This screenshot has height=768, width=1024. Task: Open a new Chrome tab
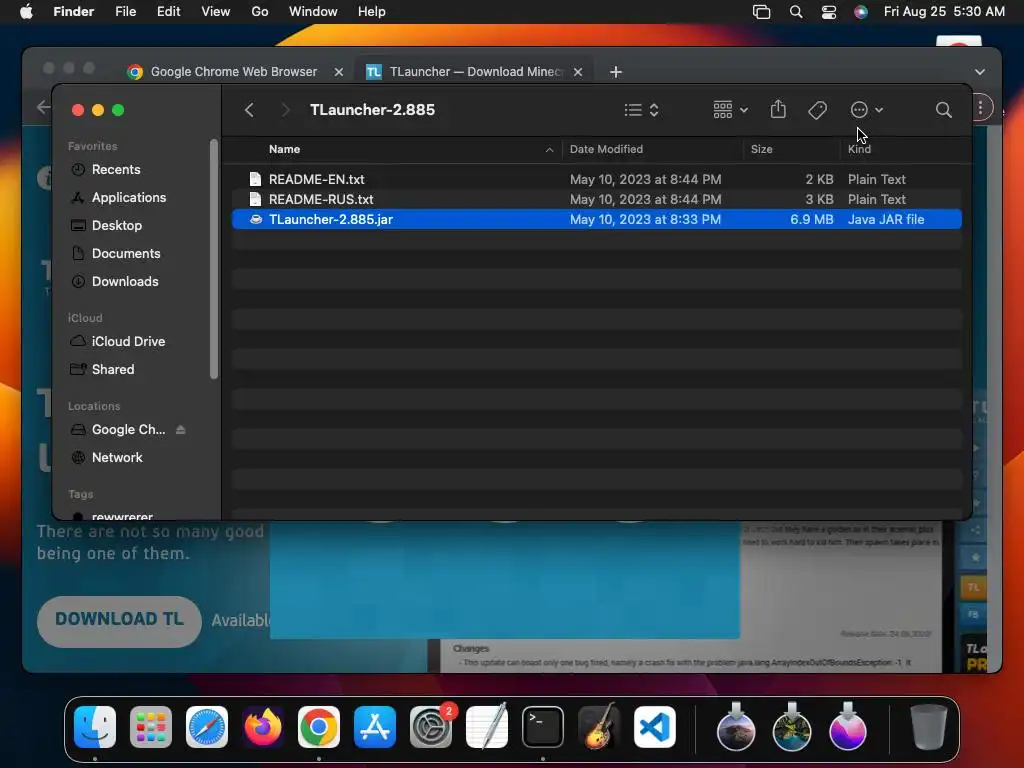click(x=615, y=72)
